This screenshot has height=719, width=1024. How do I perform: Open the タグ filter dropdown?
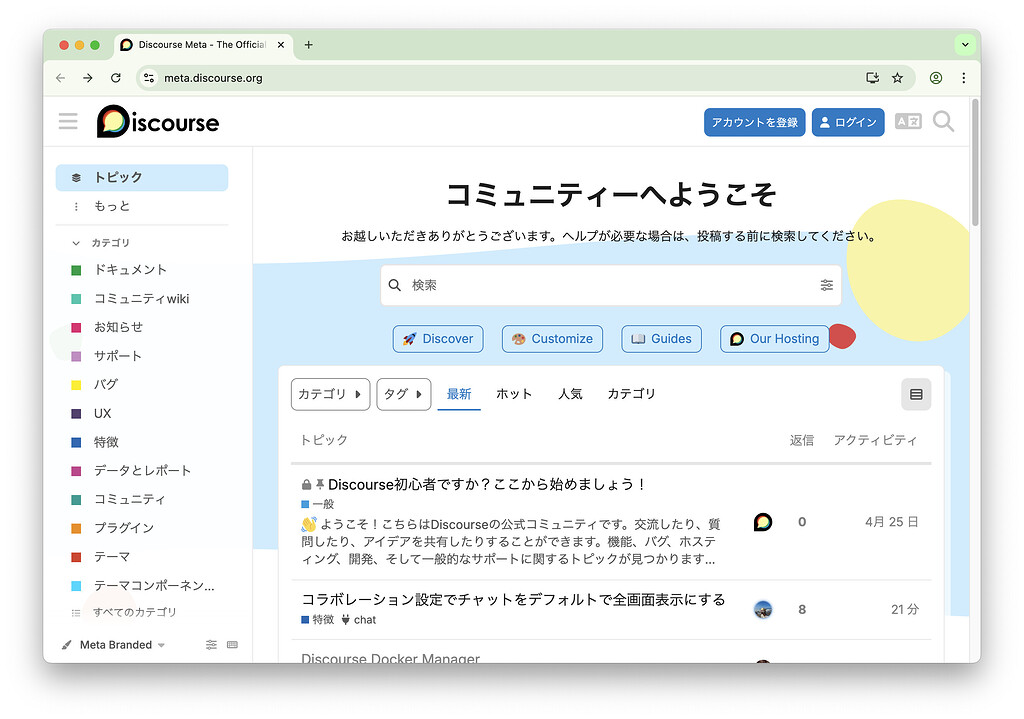(403, 394)
